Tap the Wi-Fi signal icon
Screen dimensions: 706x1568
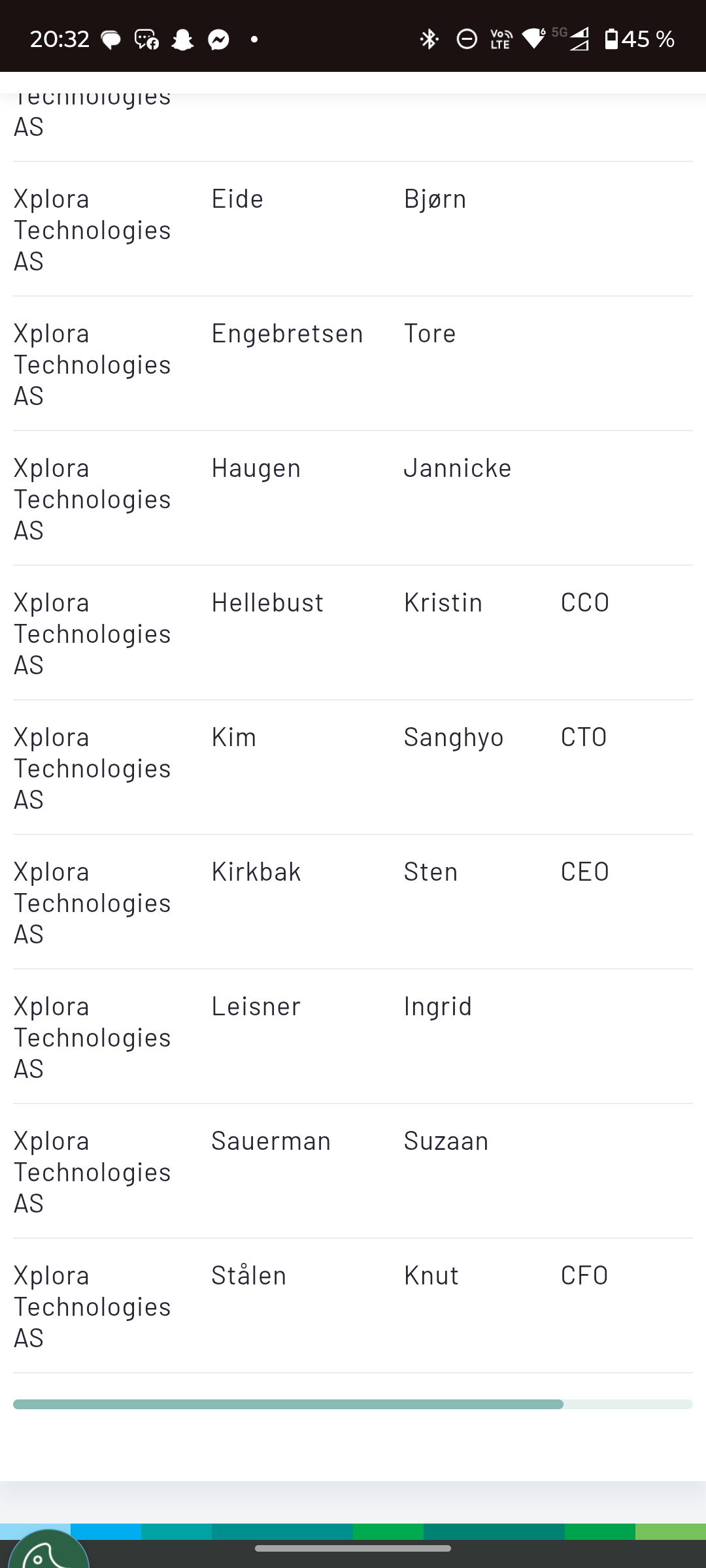coord(535,39)
